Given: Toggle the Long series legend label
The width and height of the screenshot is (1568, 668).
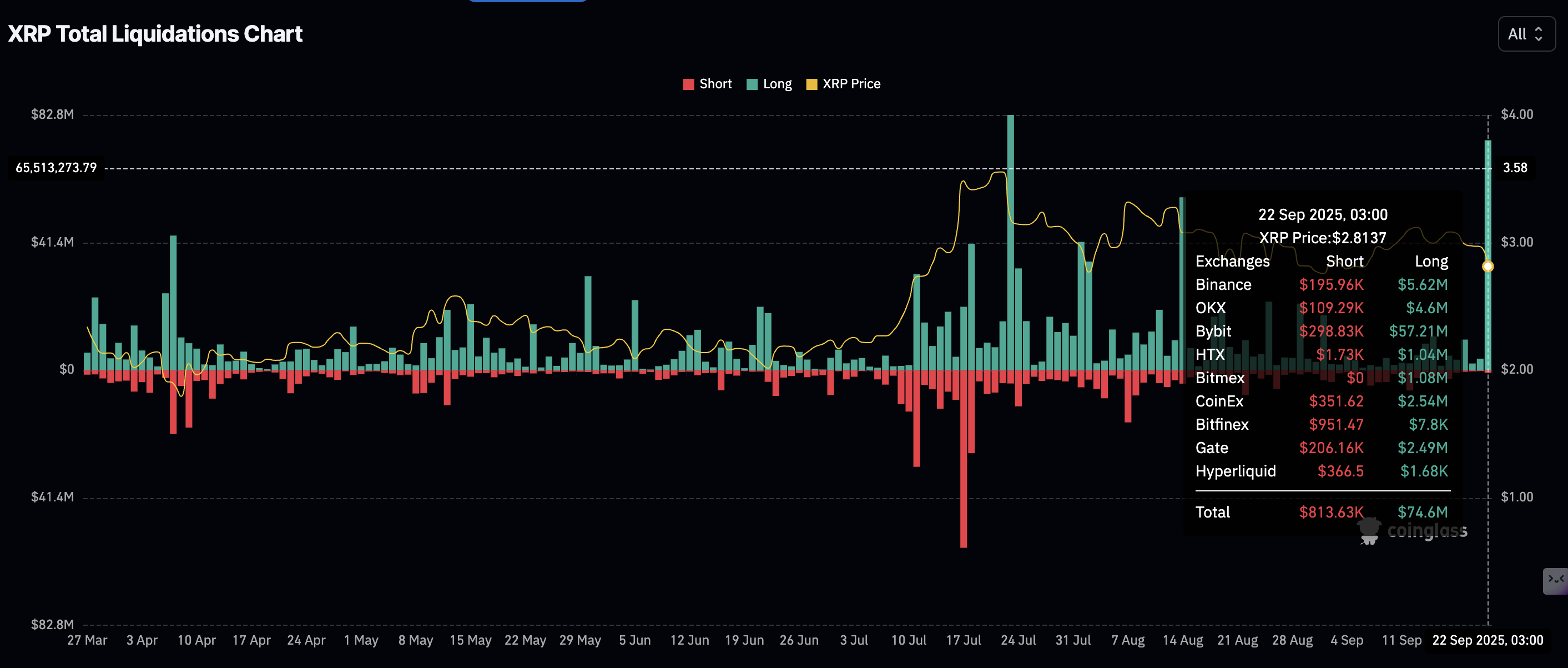Looking at the screenshot, I should point(777,84).
